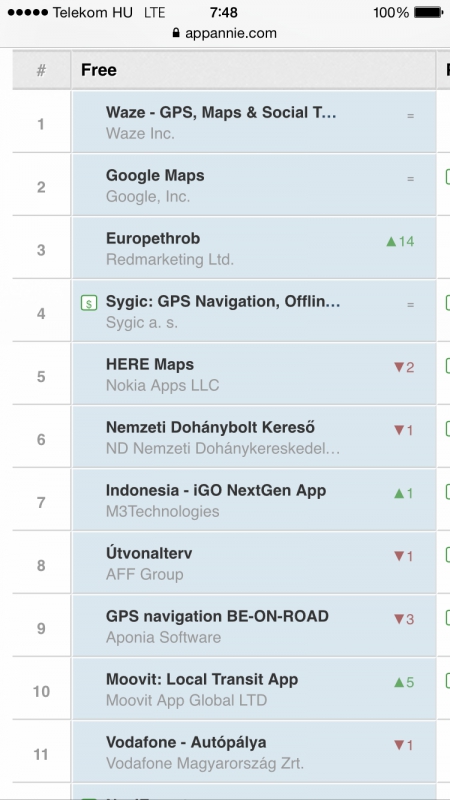Tap the green up arrow for Moovit
This screenshot has height=800, width=450.
(399, 682)
